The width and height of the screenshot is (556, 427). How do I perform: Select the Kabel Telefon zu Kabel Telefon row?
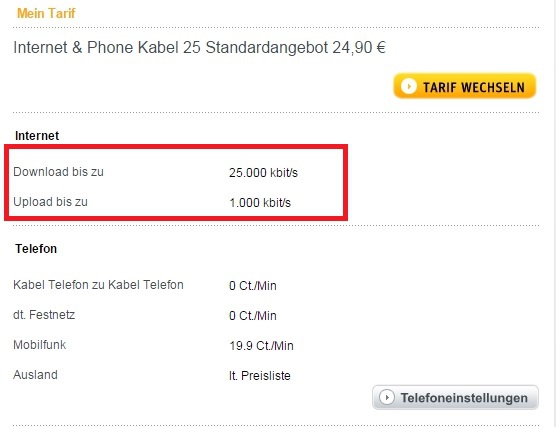145,285
